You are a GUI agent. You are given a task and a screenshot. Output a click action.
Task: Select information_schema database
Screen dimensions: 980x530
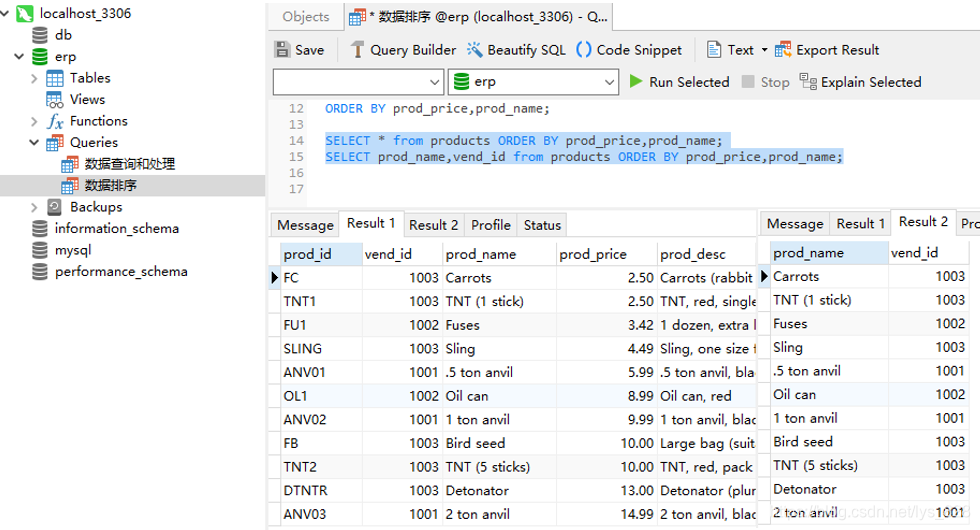point(117,229)
